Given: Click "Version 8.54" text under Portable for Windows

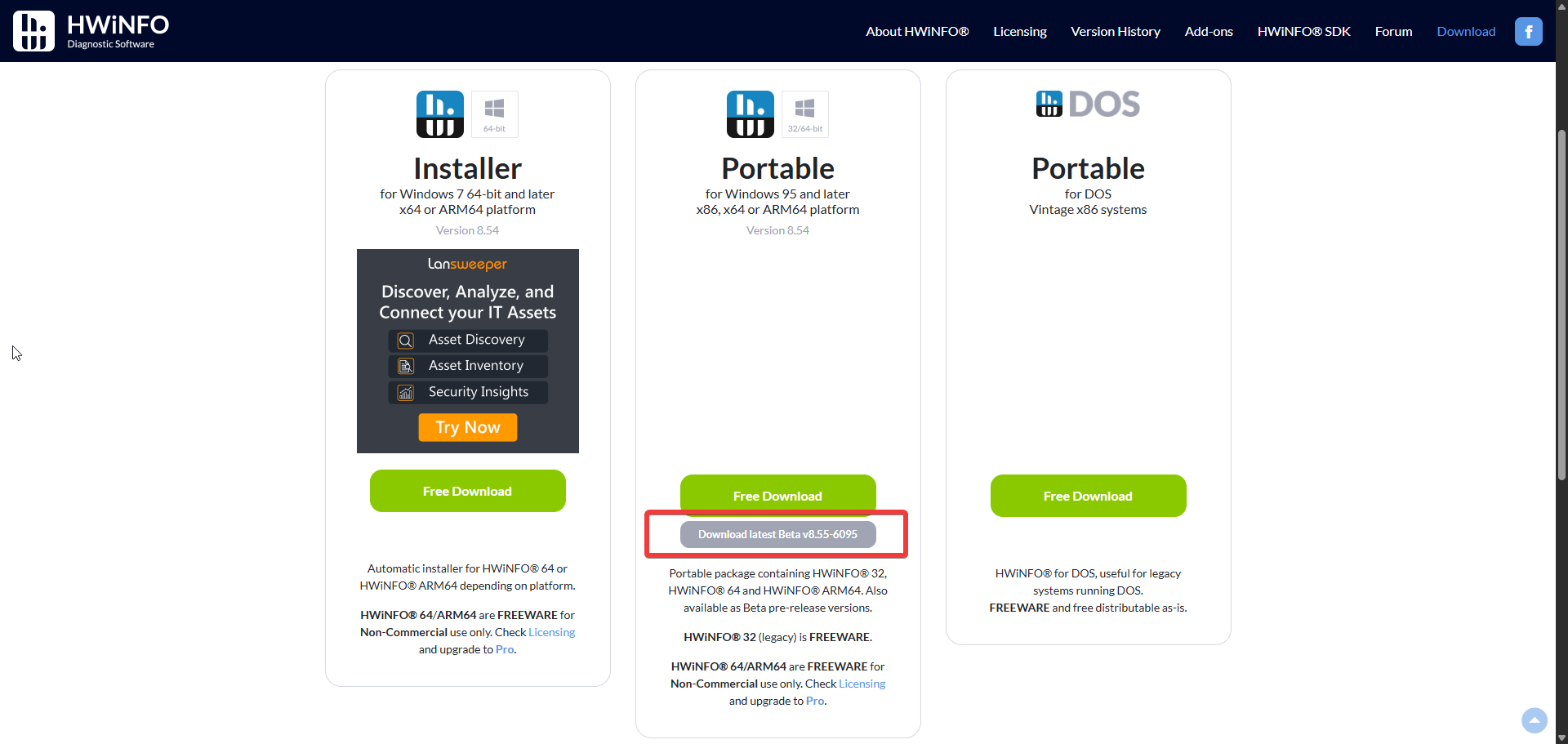Looking at the screenshot, I should pos(777,230).
